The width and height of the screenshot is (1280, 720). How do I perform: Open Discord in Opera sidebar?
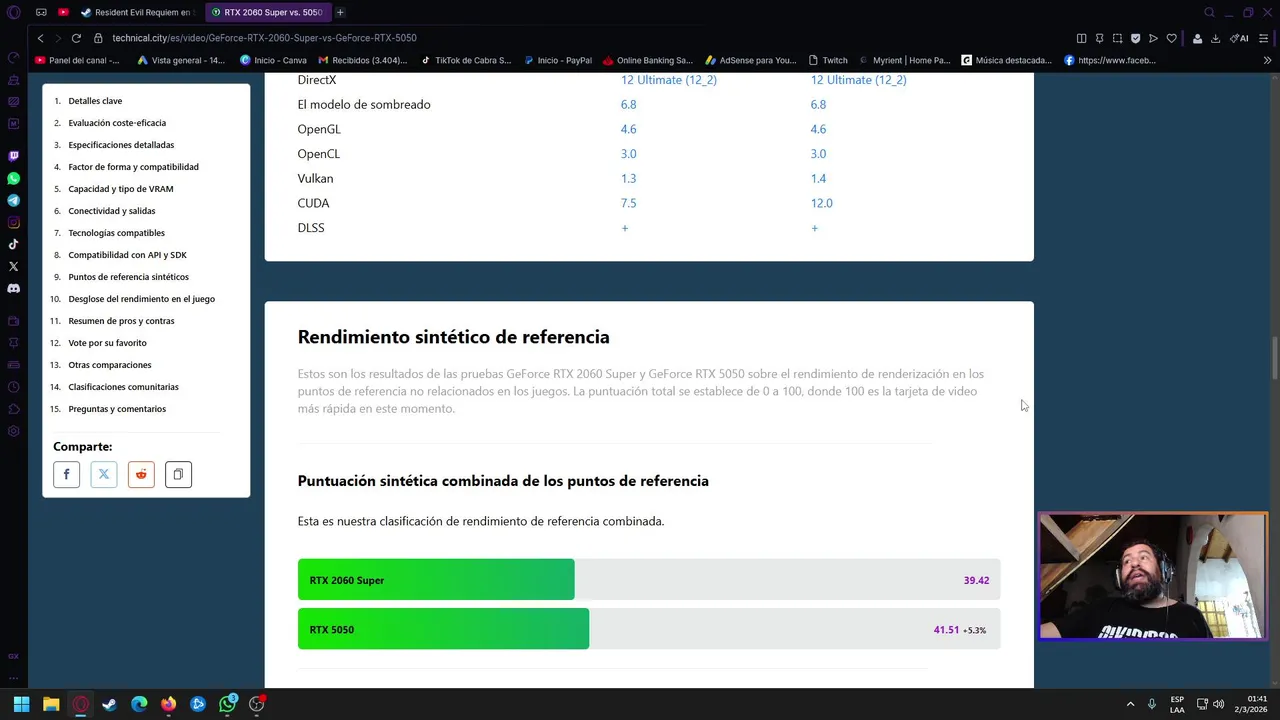click(x=13, y=288)
